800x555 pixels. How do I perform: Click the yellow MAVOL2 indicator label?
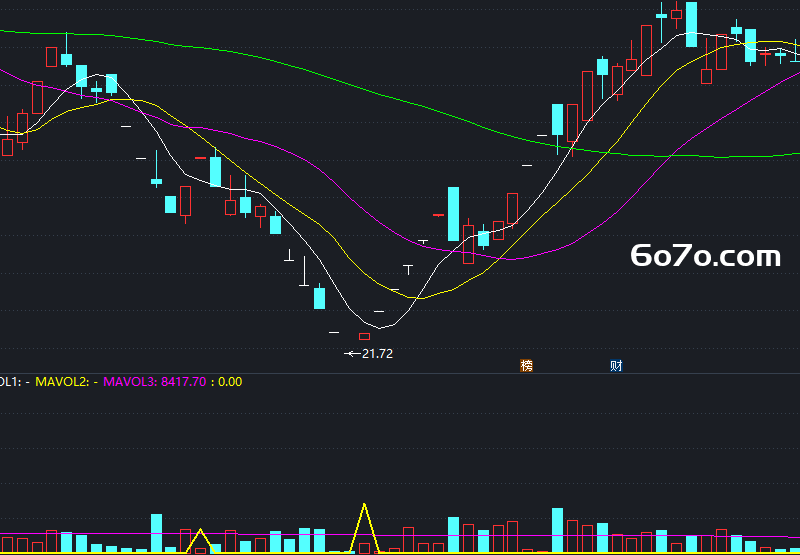[66, 382]
